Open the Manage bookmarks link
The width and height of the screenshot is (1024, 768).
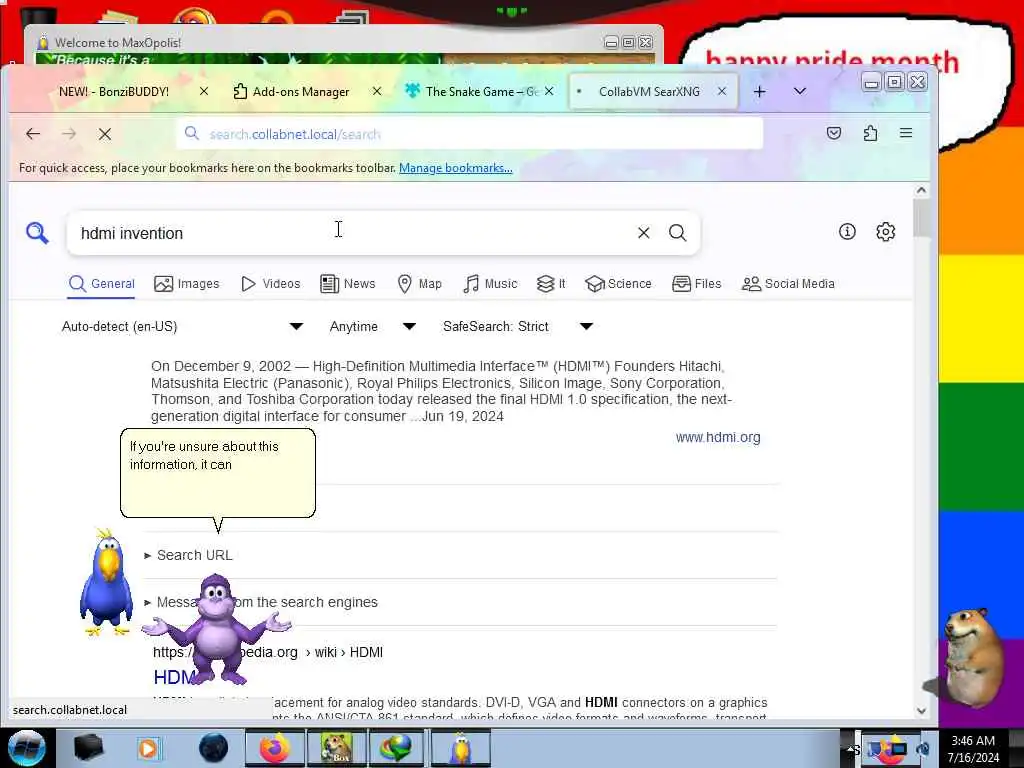tap(455, 168)
